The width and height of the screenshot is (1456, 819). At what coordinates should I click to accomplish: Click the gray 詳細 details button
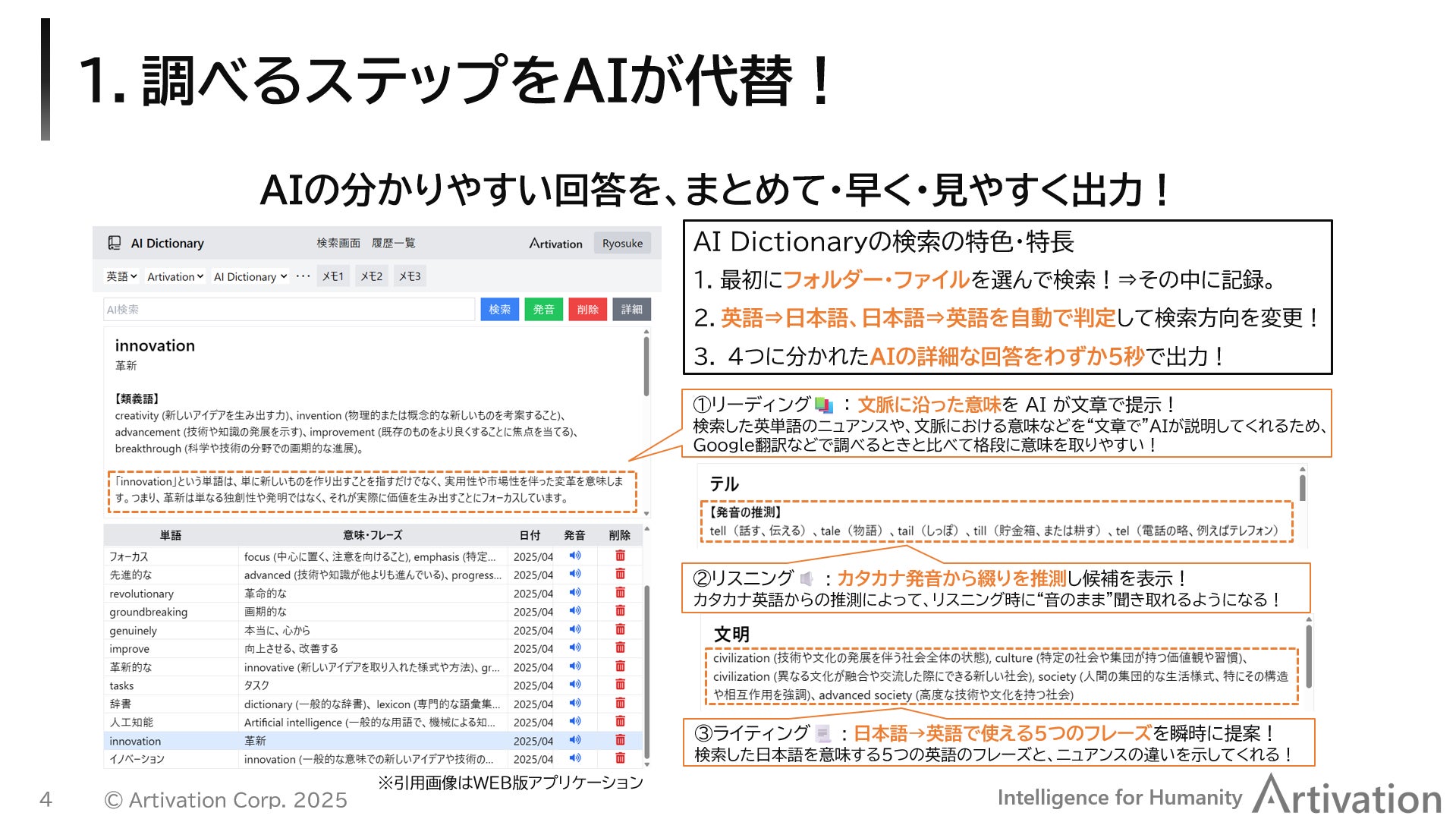tap(631, 309)
